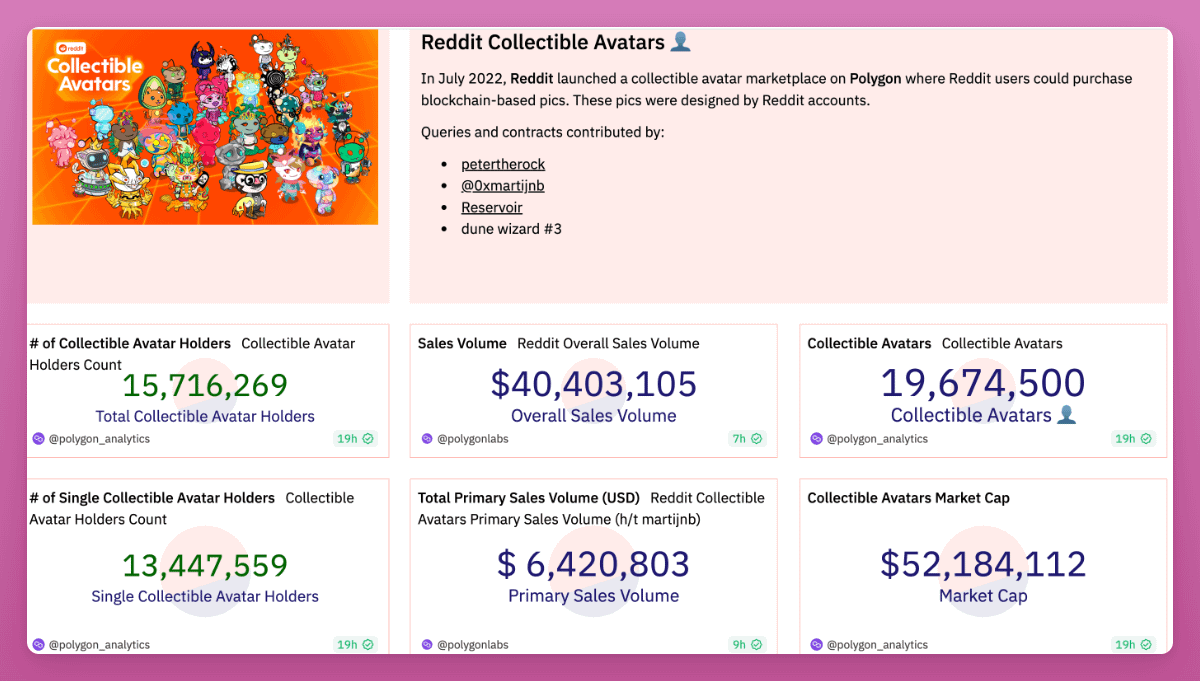The height and width of the screenshot is (681, 1200).
Task: Click polygon_analytics avatar icon under Total Collectible Avatar Holders
Action: [38, 439]
